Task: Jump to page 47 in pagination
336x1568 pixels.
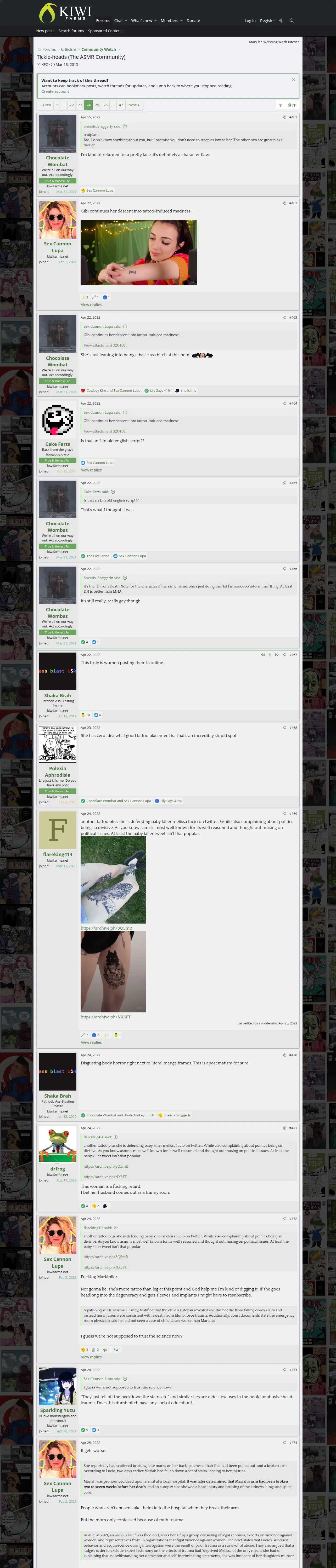Action: click(x=121, y=105)
